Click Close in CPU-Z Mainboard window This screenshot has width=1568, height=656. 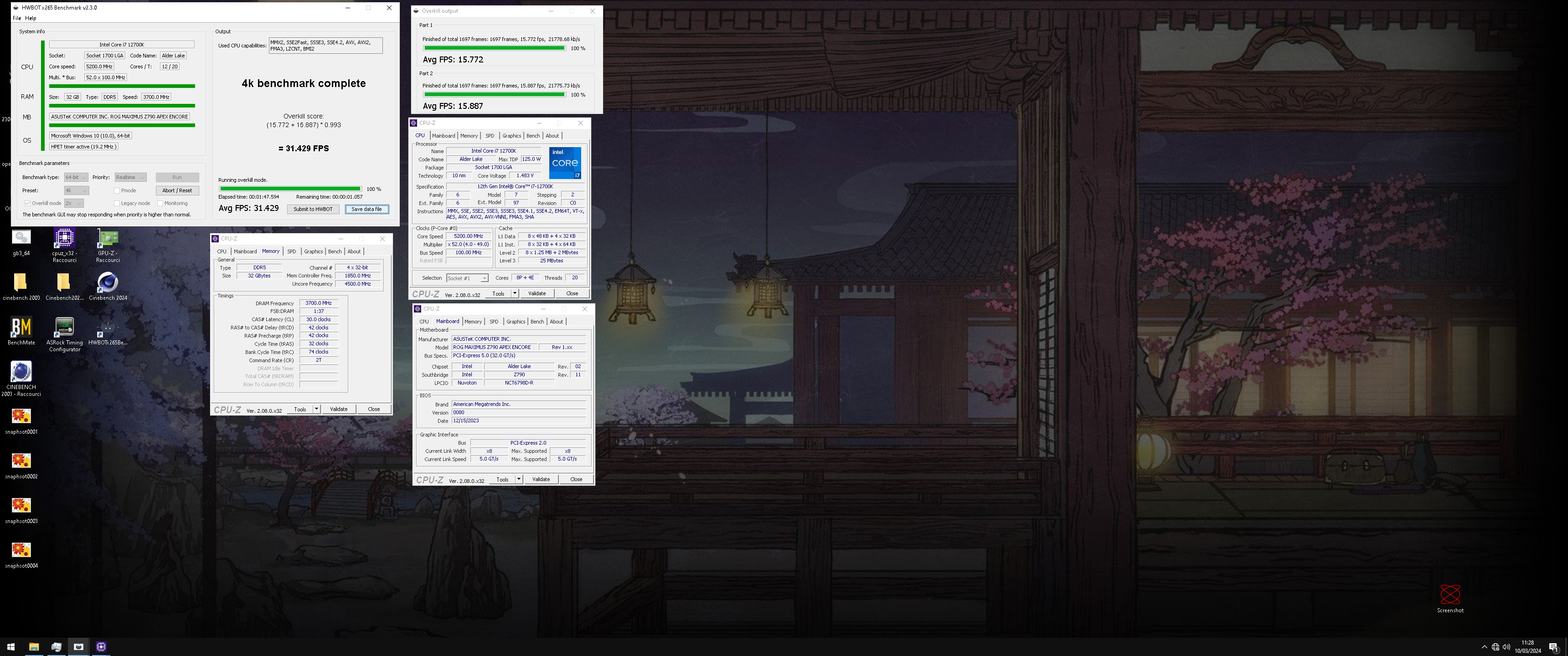point(576,480)
